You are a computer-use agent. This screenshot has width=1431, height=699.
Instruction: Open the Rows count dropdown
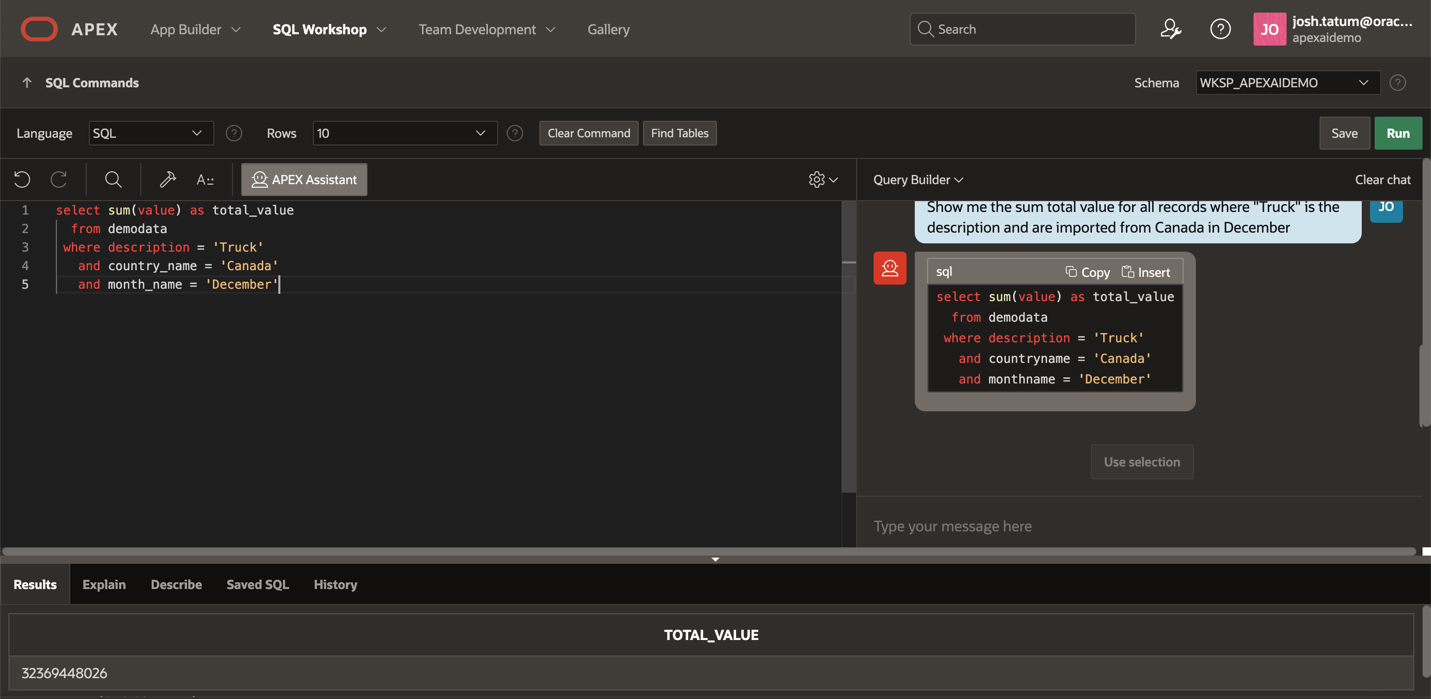tap(404, 133)
